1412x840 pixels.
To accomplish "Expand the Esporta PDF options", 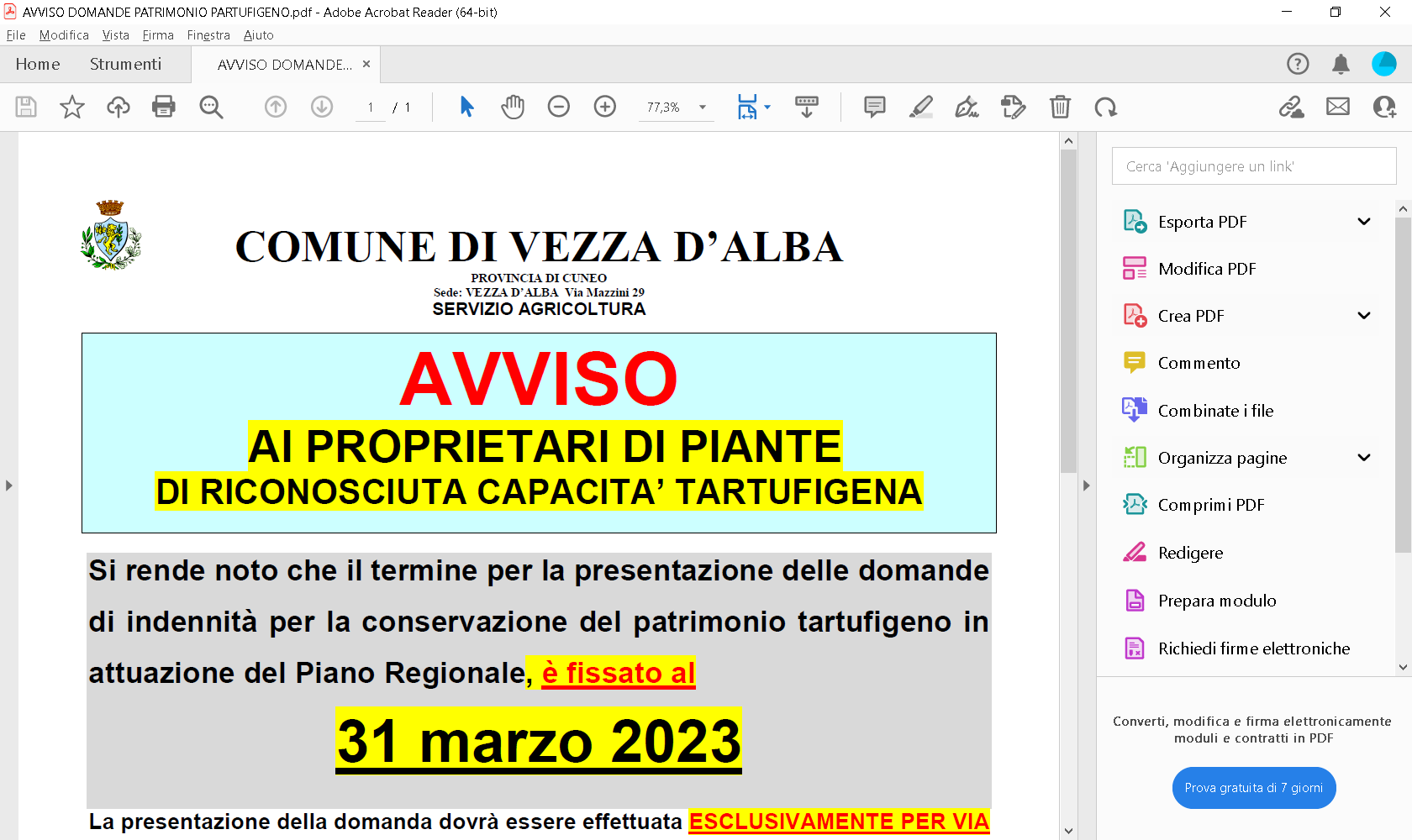I will click(1364, 222).
